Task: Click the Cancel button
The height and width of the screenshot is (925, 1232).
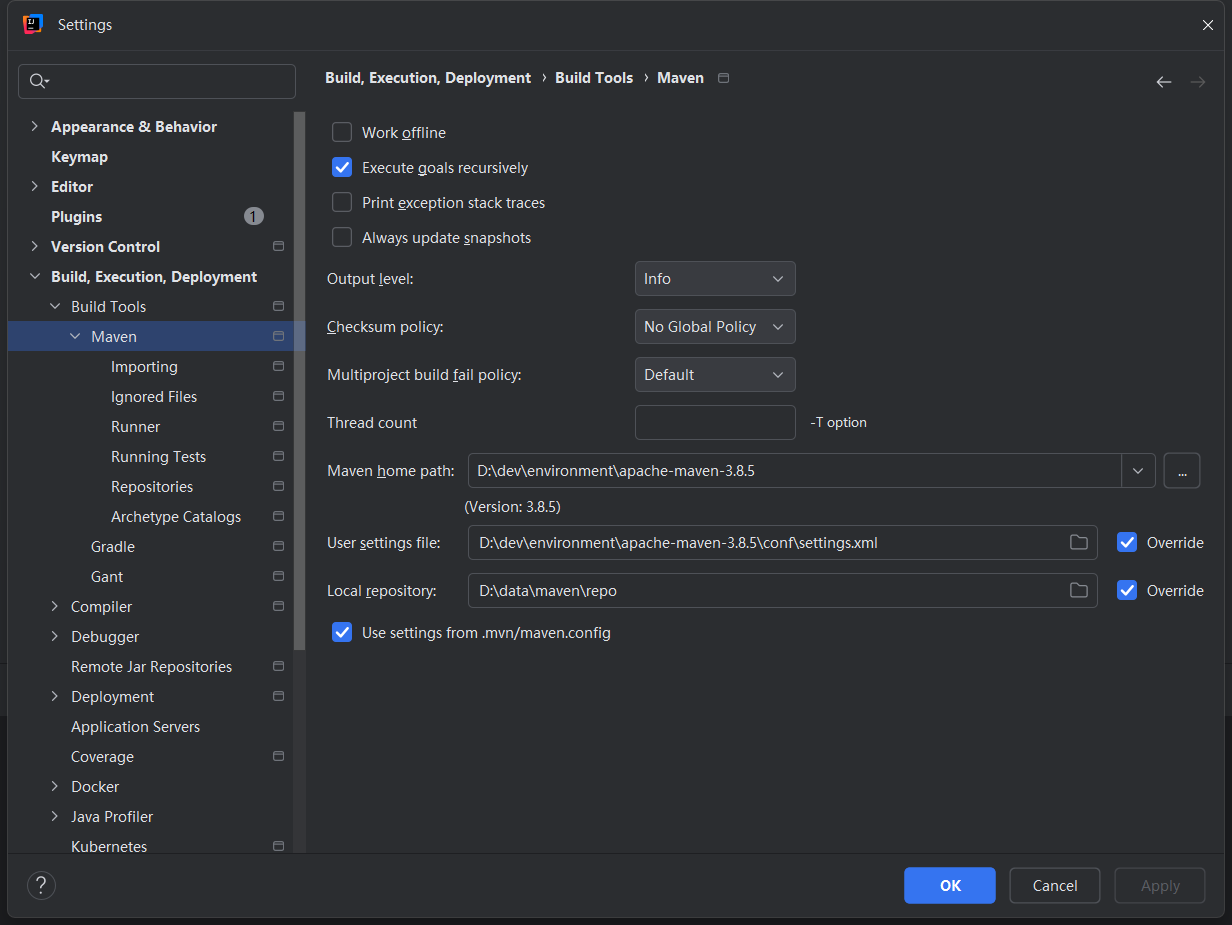Action: (1055, 885)
